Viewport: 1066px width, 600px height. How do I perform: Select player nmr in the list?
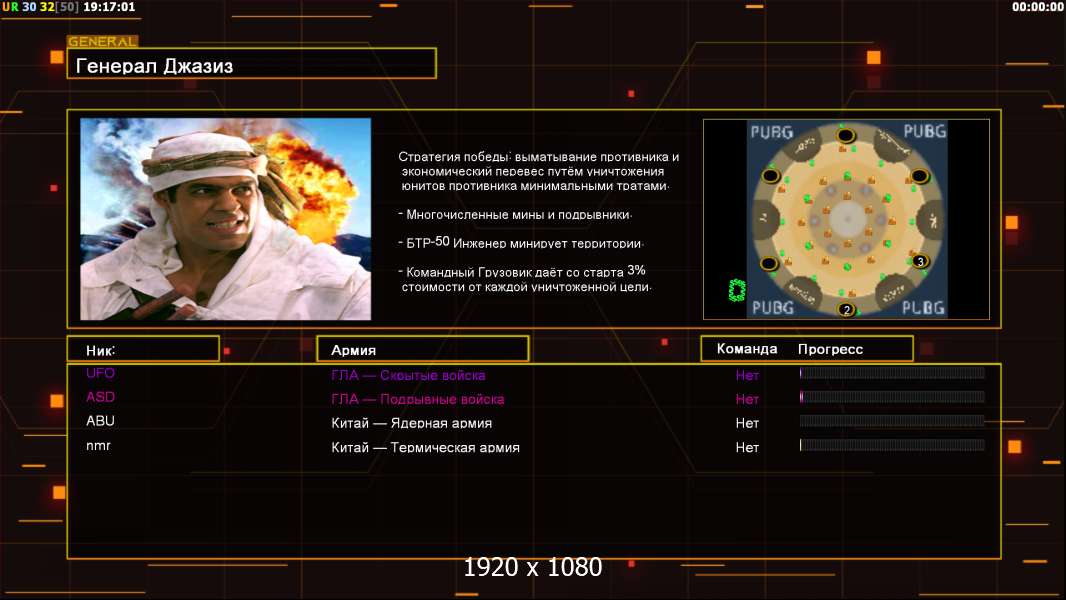coord(98,446)
